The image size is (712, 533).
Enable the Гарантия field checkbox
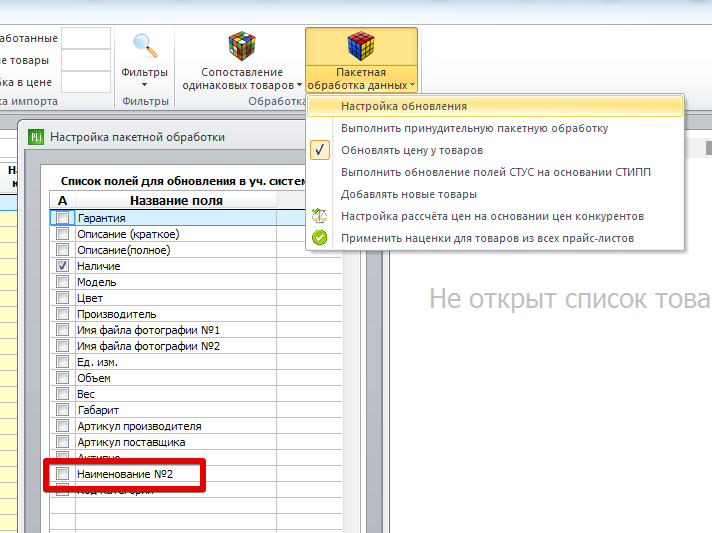pos(63,217)
